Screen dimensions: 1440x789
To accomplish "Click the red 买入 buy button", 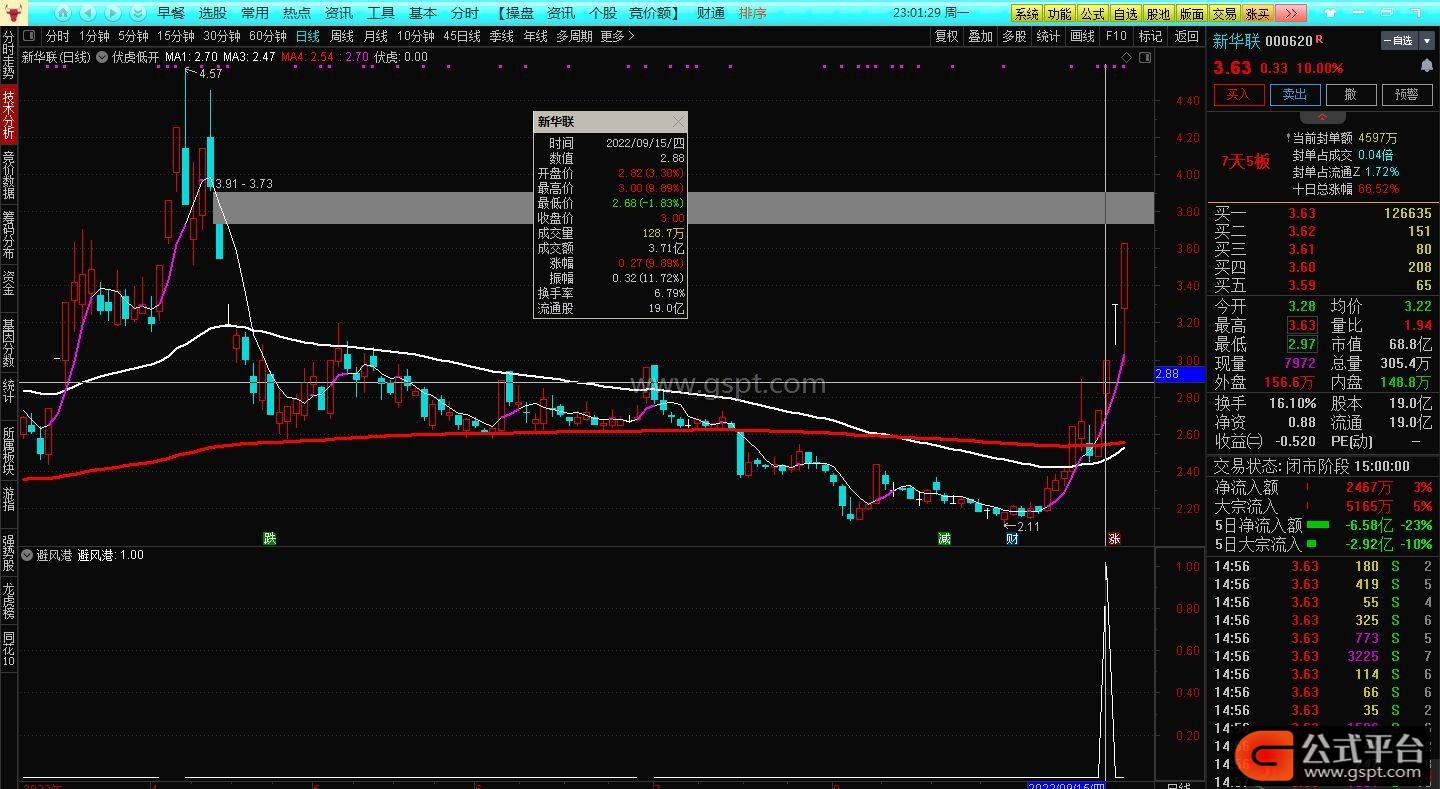I will pyautogui.click(x=1239, y=94).
